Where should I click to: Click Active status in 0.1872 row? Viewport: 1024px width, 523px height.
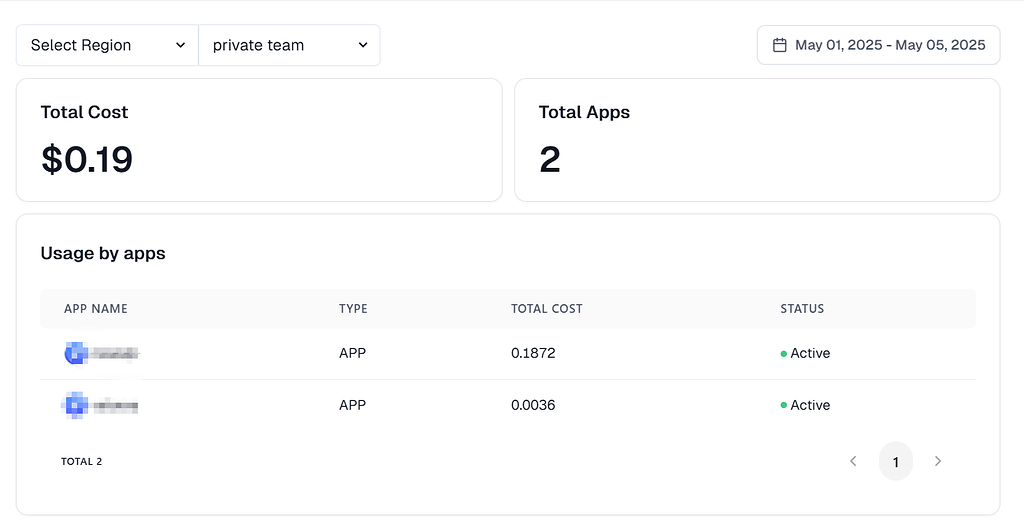click(x=805, y=353)
